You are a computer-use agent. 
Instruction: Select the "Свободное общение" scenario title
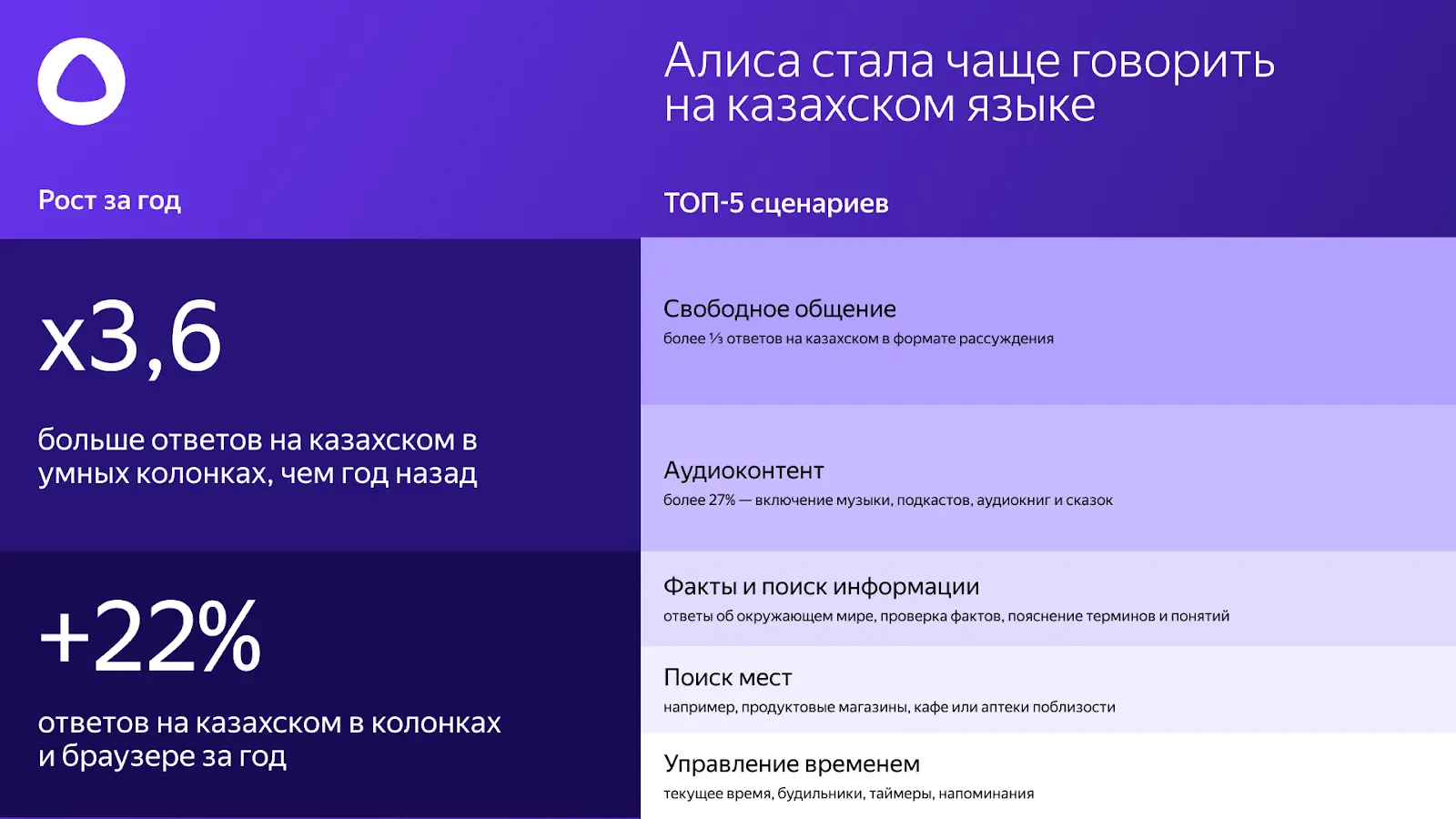779,308
